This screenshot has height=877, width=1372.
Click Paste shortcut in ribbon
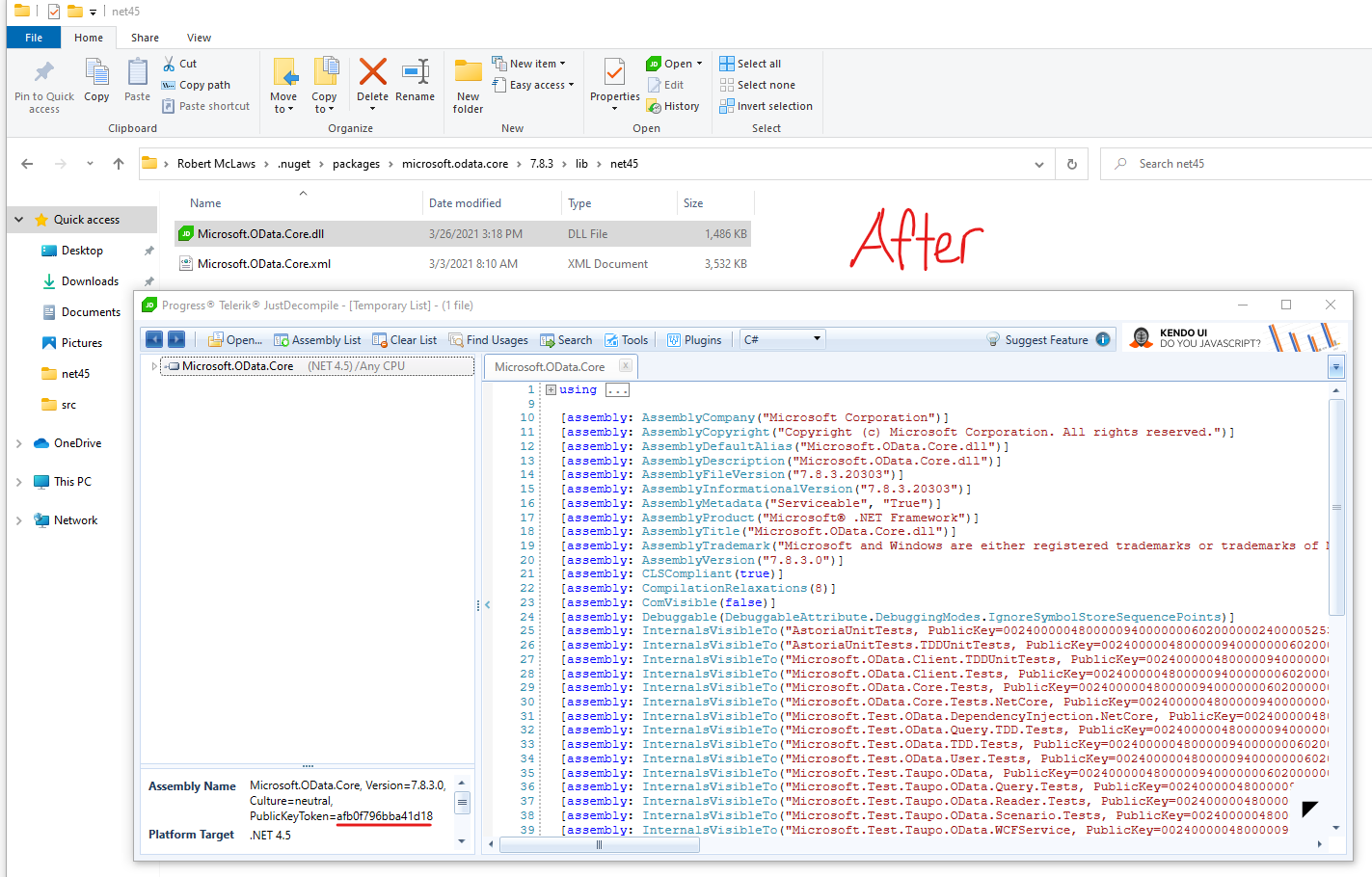click(205, 106)
